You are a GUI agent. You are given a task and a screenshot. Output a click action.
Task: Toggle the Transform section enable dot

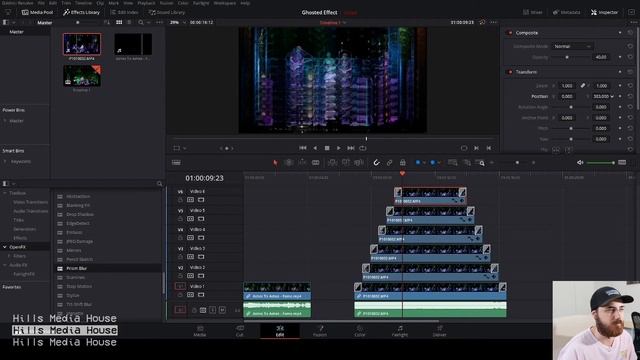click(510, 72)
